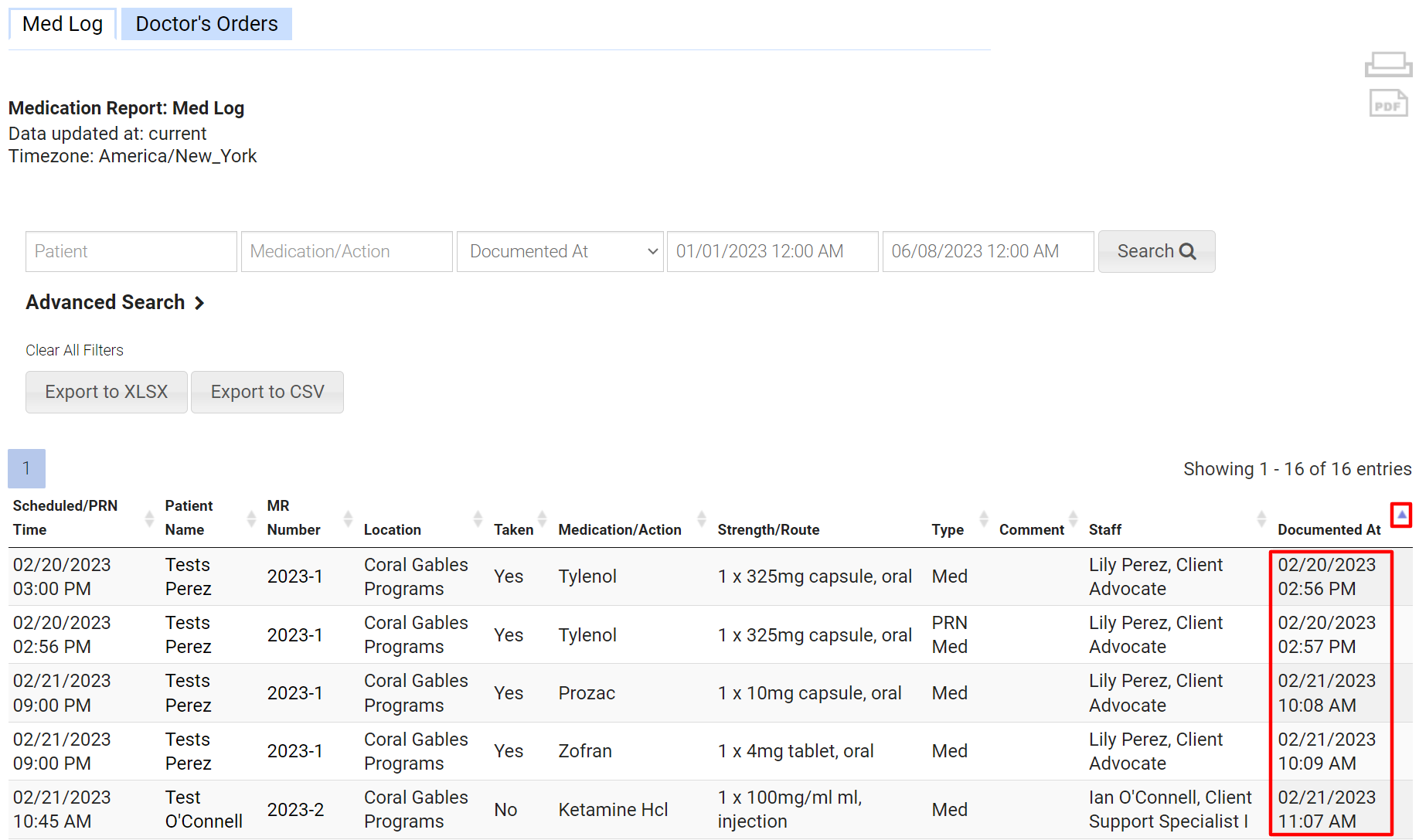Expand the Advanced Search section
This screenshot has height=840, width=1419.
[115, 302]
